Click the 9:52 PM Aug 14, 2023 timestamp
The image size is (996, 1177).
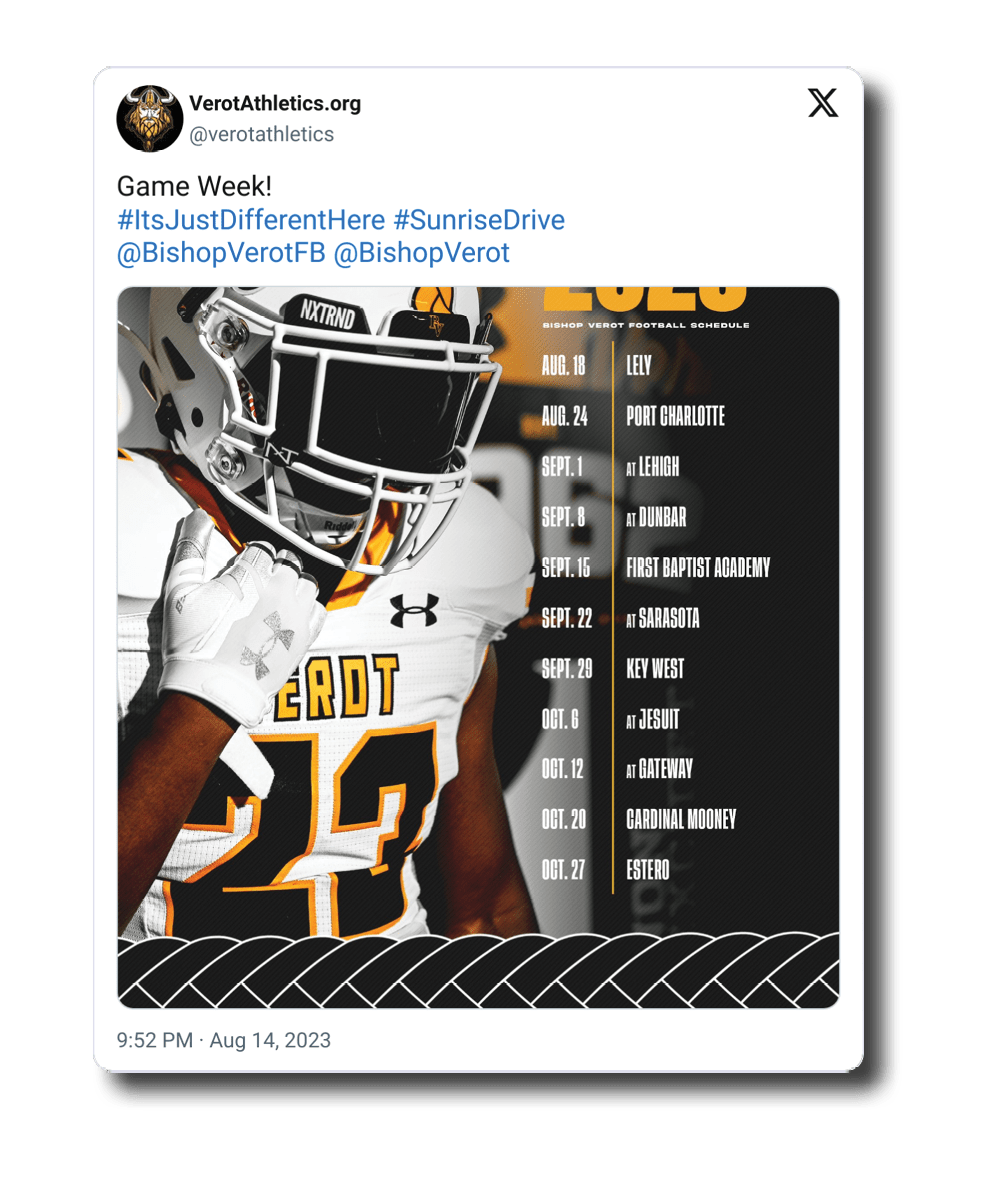[223, 1040]
